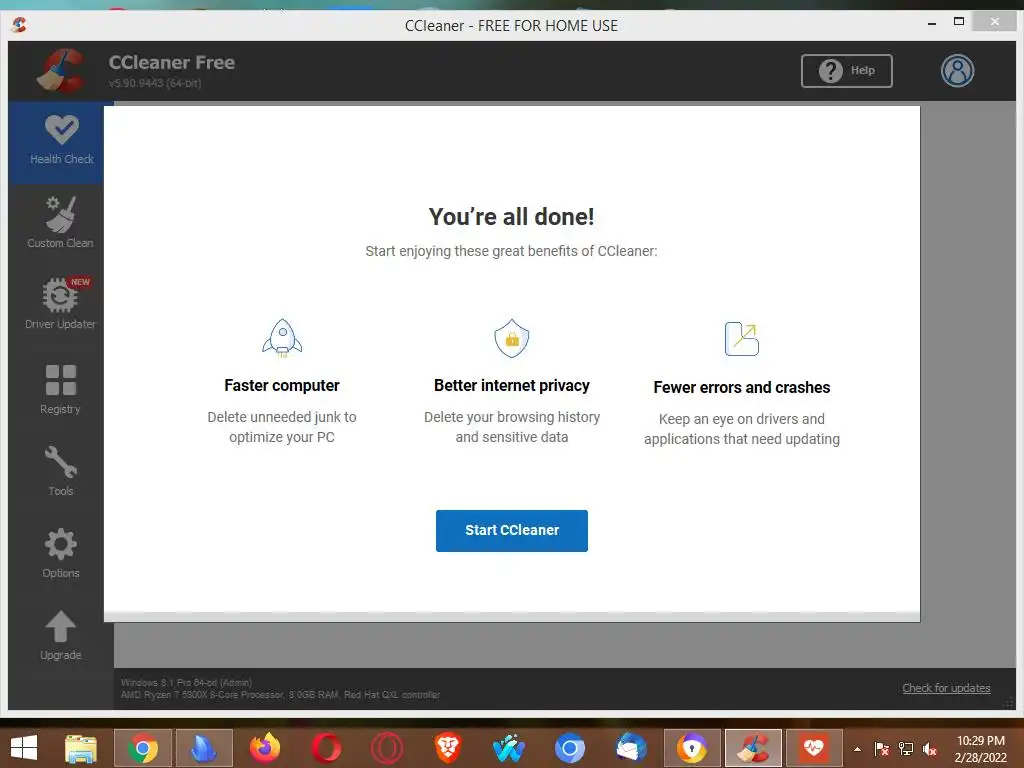Click the AMD Ryzen processor info line
The width and height of the screenshot is (1024, 768).
[x=280, y=695]
